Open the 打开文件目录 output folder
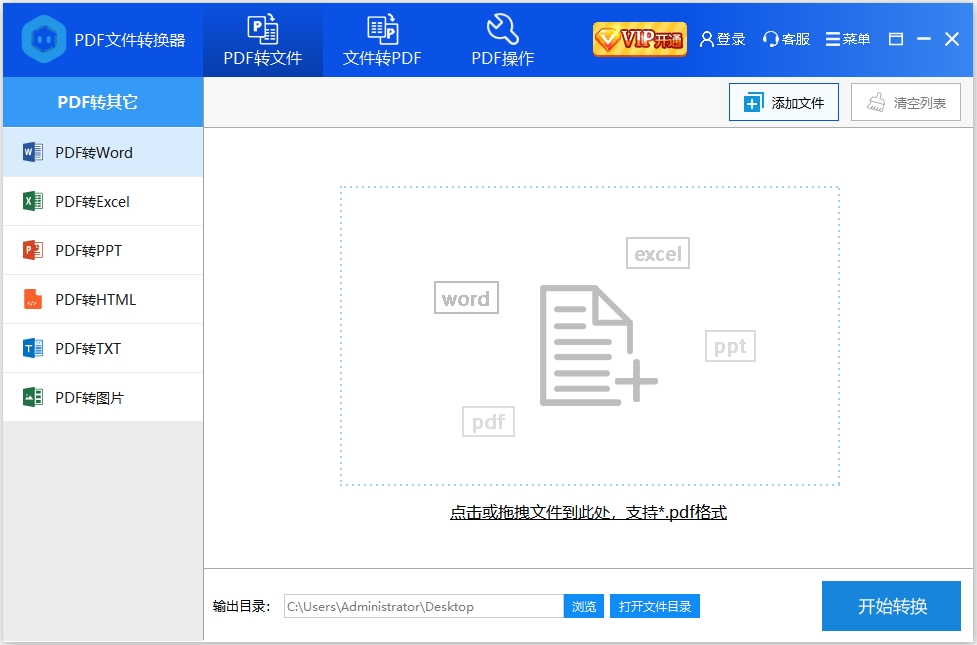The width and height of the screenshot is (977, 645). (x=655, y=606)
